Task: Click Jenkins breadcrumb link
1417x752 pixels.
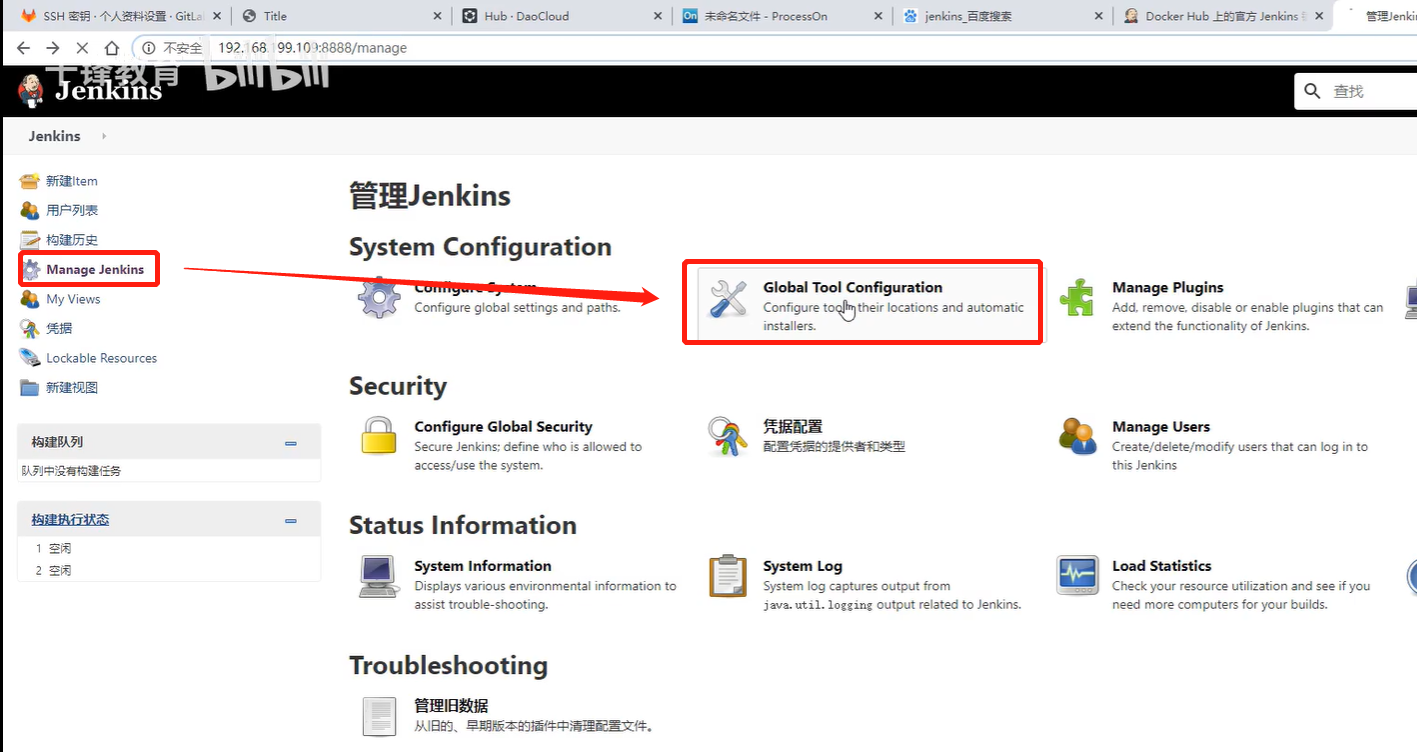Action: coord(54,136)
